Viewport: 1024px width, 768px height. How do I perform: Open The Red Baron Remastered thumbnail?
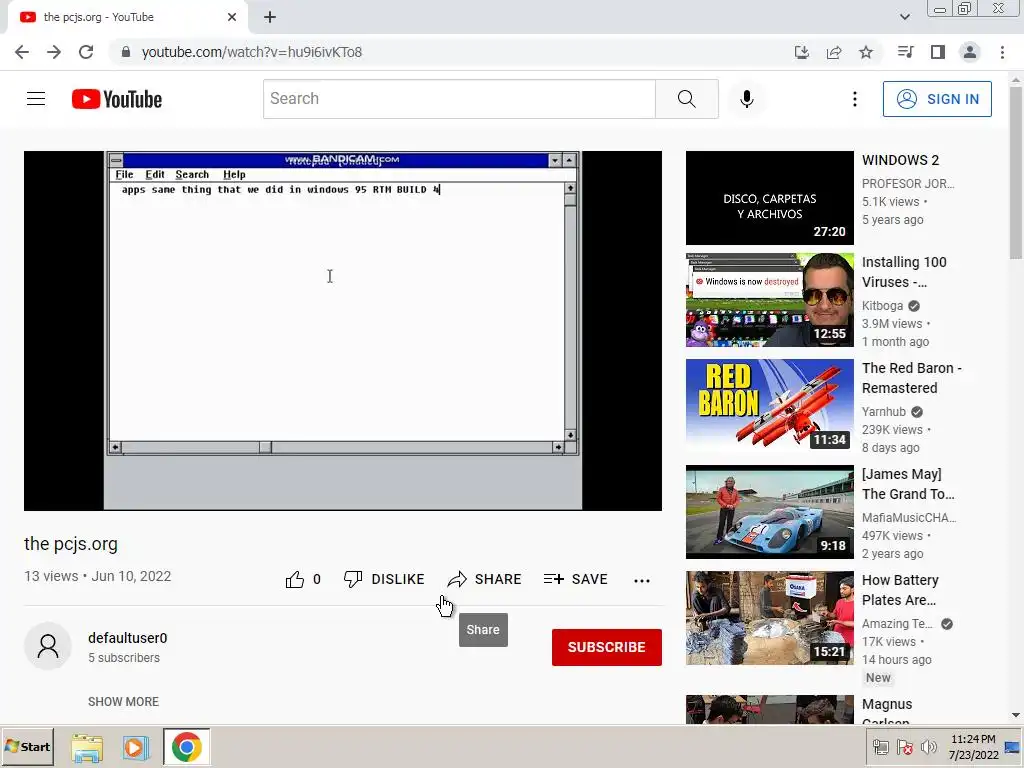click(x=769, y=406)
